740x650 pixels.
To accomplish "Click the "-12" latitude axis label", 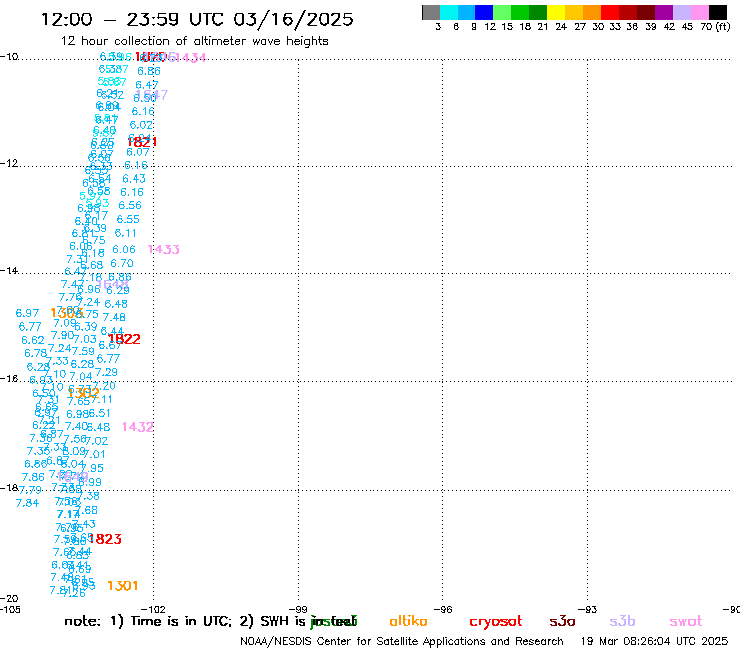I will tap(9, 163).
